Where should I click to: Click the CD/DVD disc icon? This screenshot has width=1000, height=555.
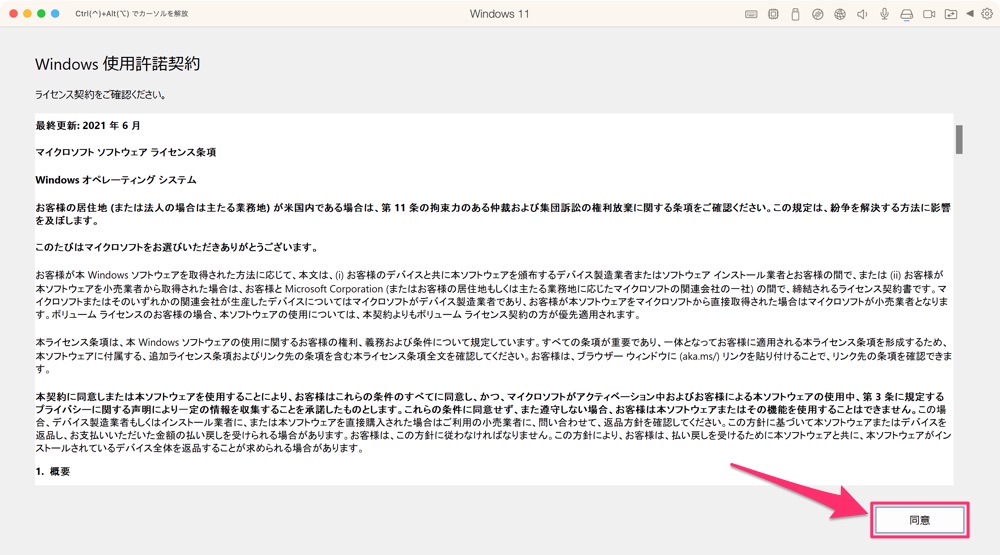[818, 14]
